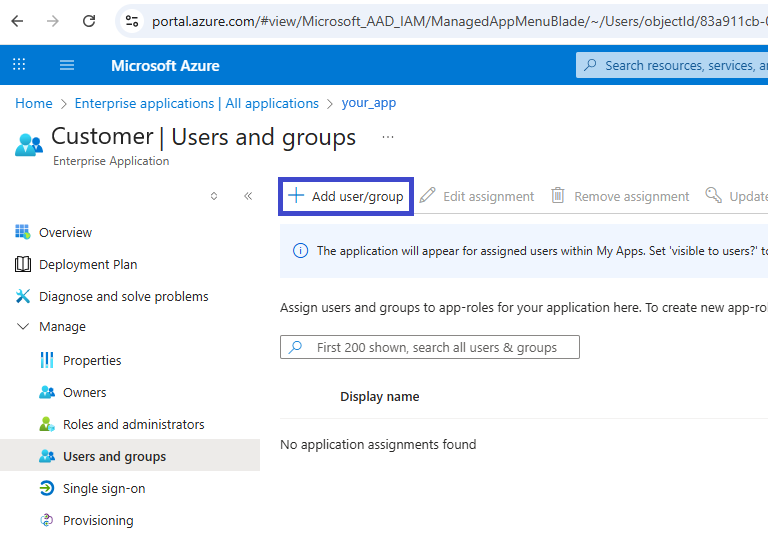Viewport: 768px width, 544px height.
Task: Click Assign users and groups description text
Action: point(524,307)
